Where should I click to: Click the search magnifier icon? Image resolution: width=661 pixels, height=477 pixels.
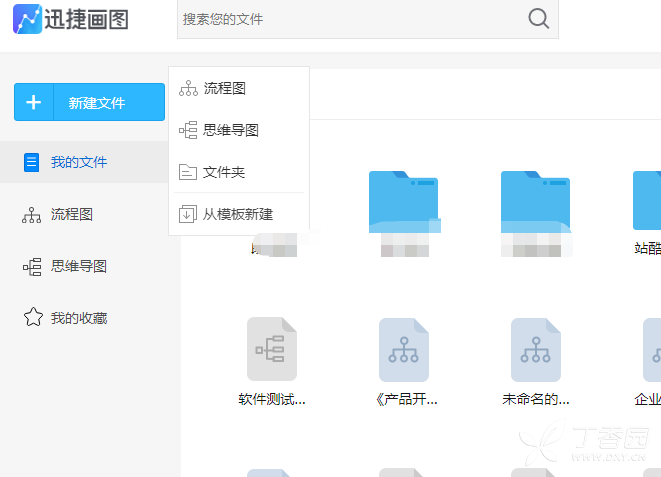[538, 19]
